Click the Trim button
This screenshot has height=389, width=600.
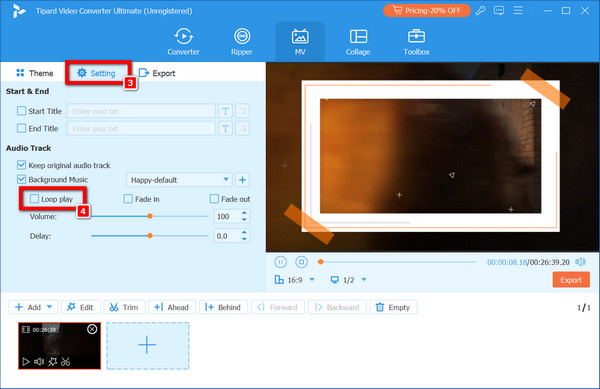click(x=124, y=307)
